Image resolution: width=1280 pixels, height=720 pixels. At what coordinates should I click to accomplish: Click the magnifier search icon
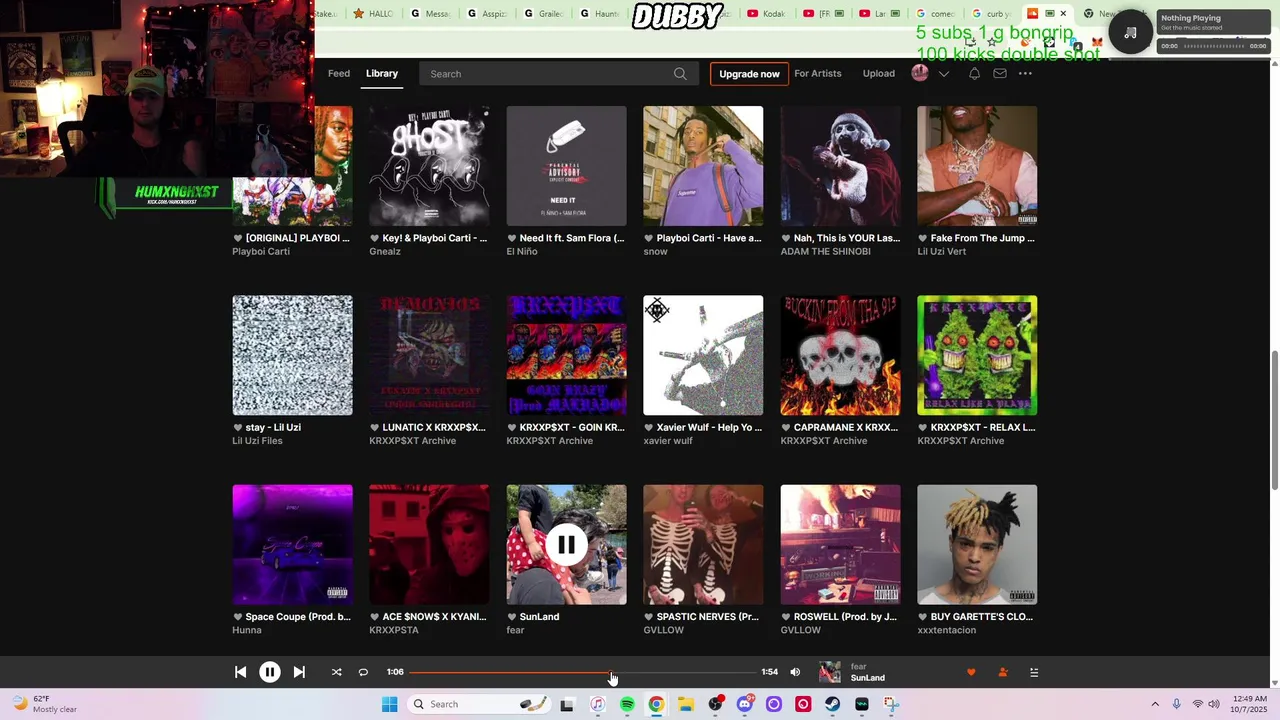click(680, 74)
